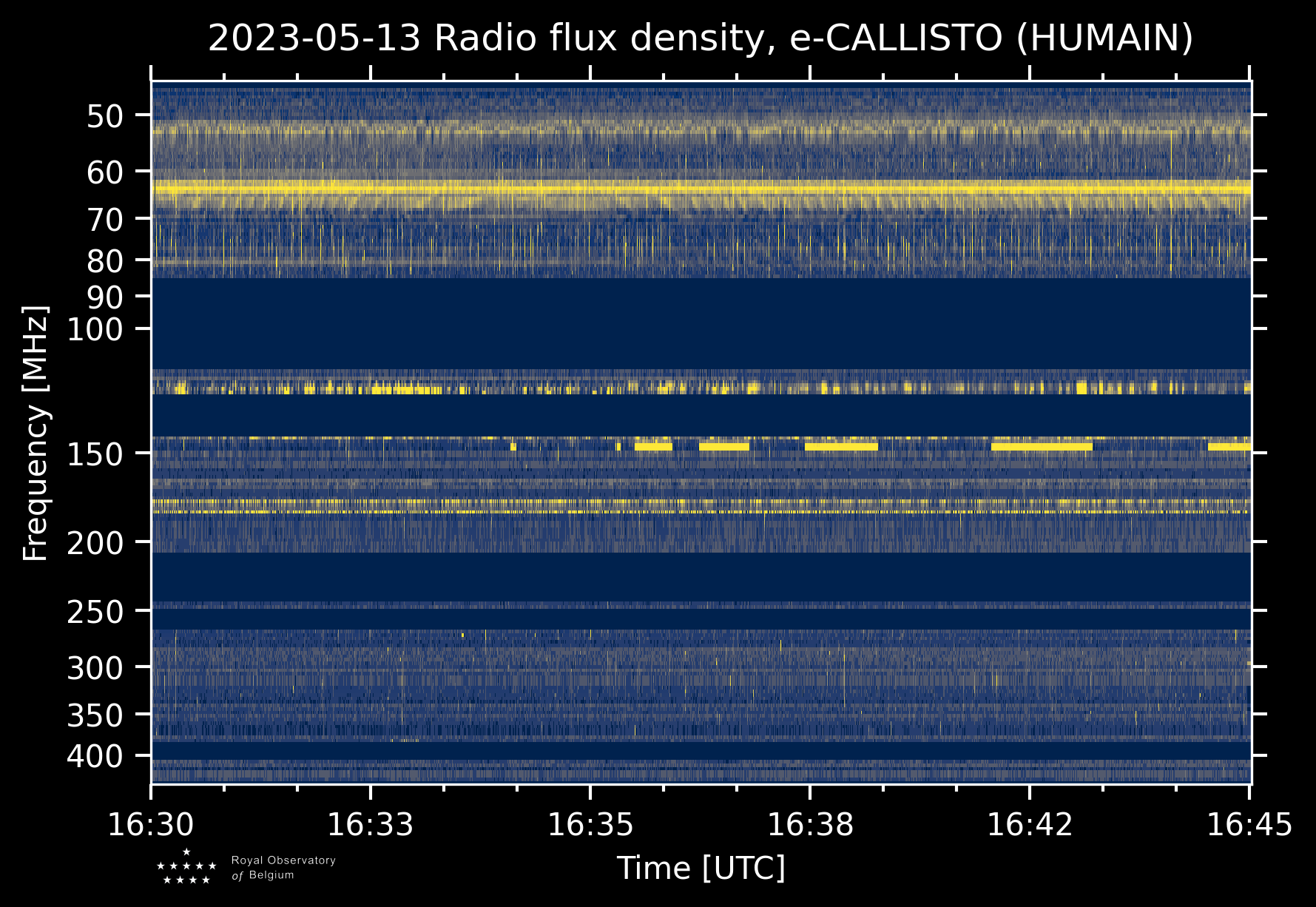Click the wide dark band at 90 MHz
The image size is (1316, 907).
[x=701, y=323]
